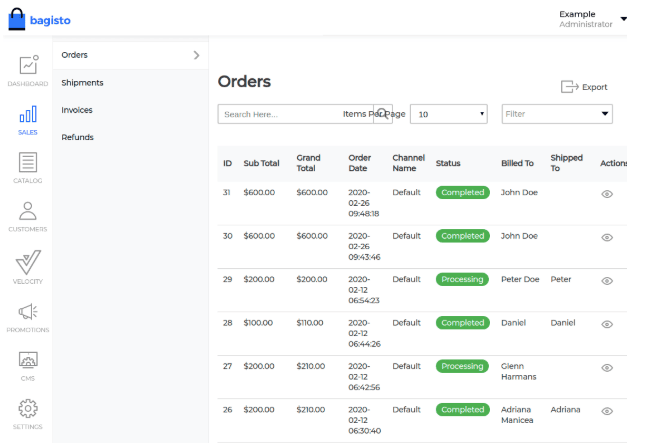The image size is (656, 448).
Task: Sort by the Channel Name column header
Action: coord(408,163)
